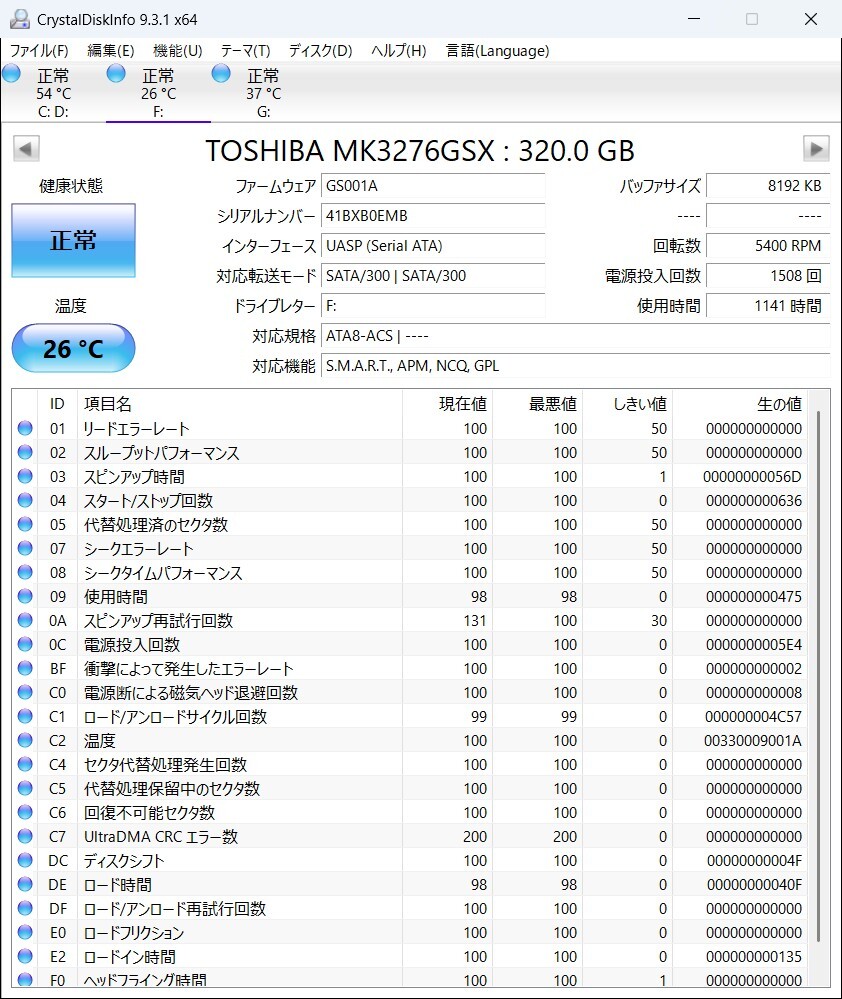
Task: Click the TOSHIBA MK3276GSX : 320.0 GB title
Action: pyautogui.click(x=420, y=151)
